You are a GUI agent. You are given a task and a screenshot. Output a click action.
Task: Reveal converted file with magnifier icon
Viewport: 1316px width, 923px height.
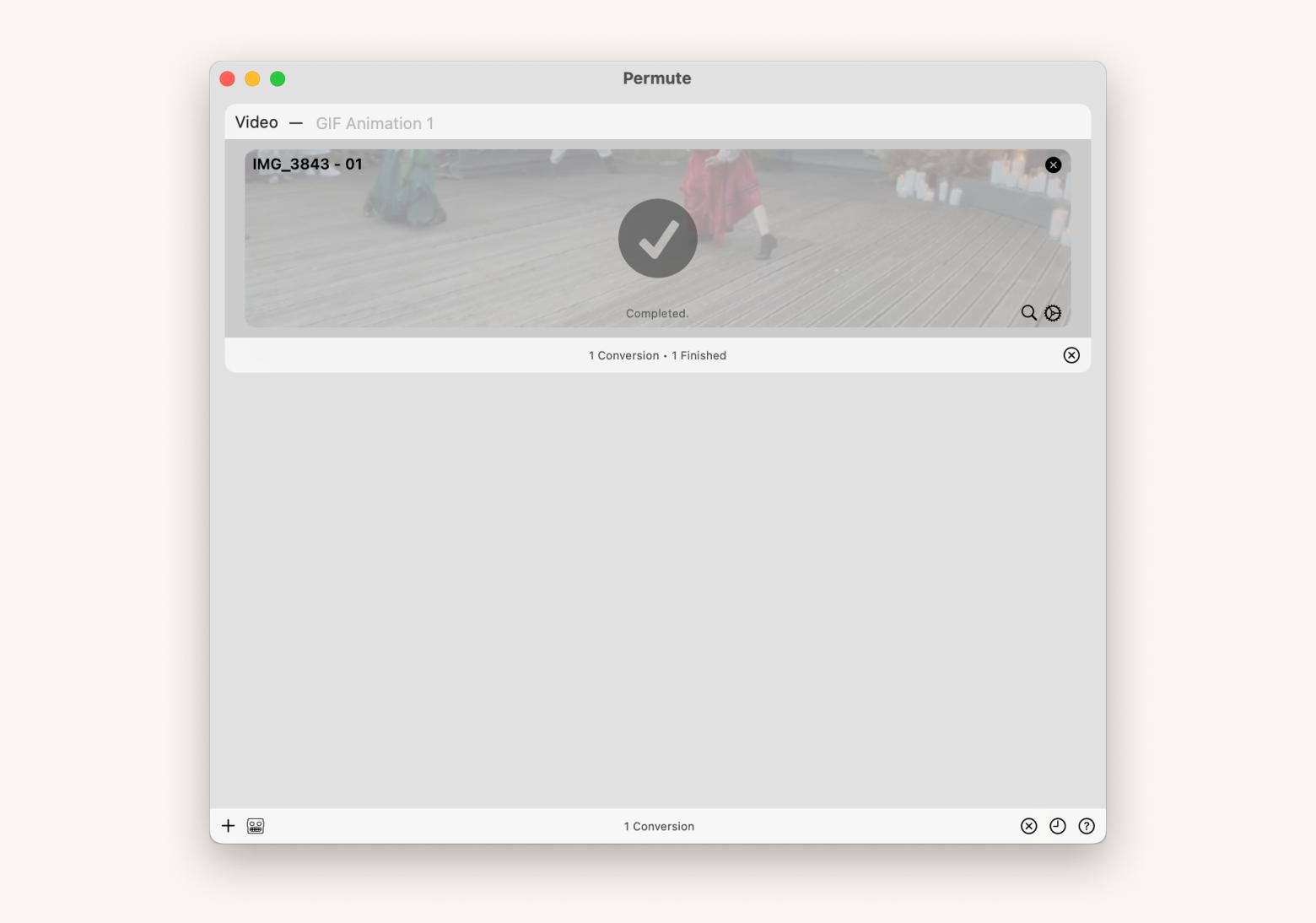(1028, 313)
